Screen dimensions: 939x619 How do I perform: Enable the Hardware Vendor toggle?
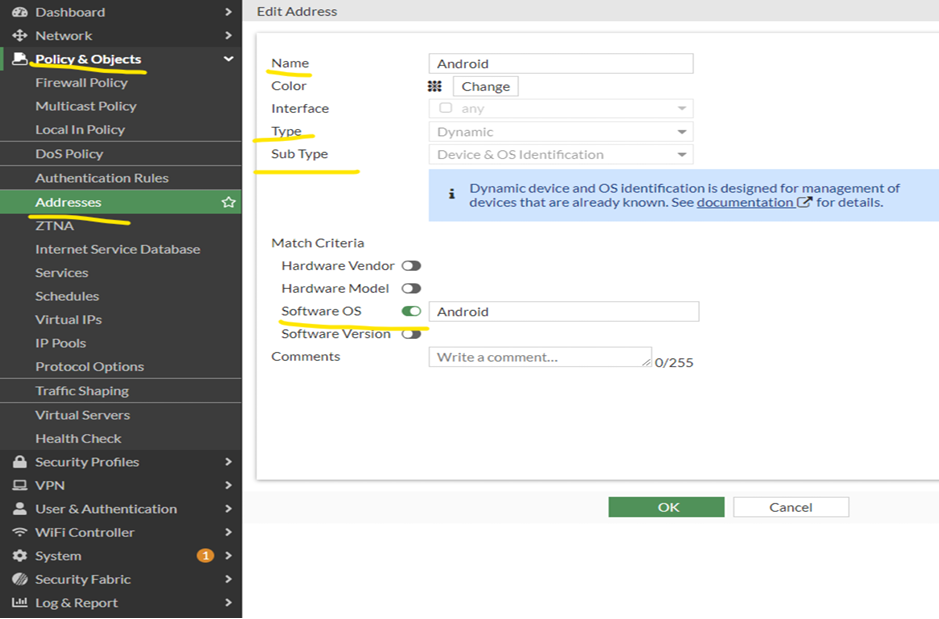click(411, 266)
